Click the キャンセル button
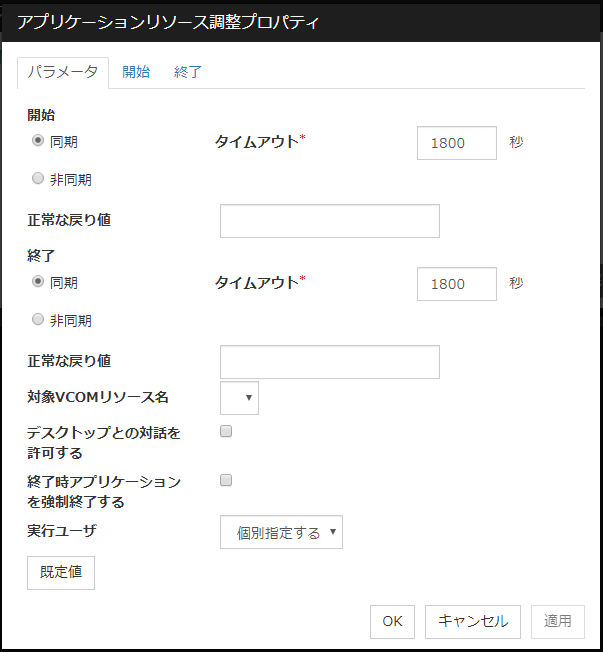 pos(473,621)
